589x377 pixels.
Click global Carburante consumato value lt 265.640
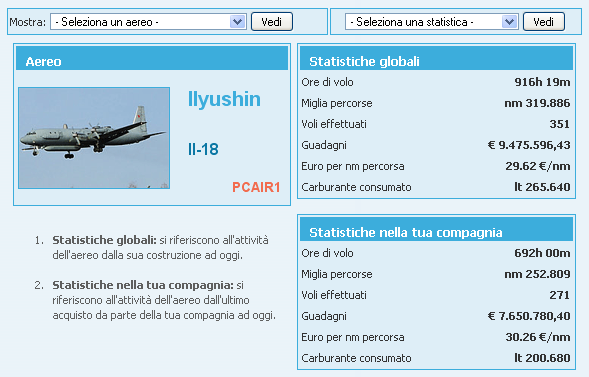(x=542, y=187)
